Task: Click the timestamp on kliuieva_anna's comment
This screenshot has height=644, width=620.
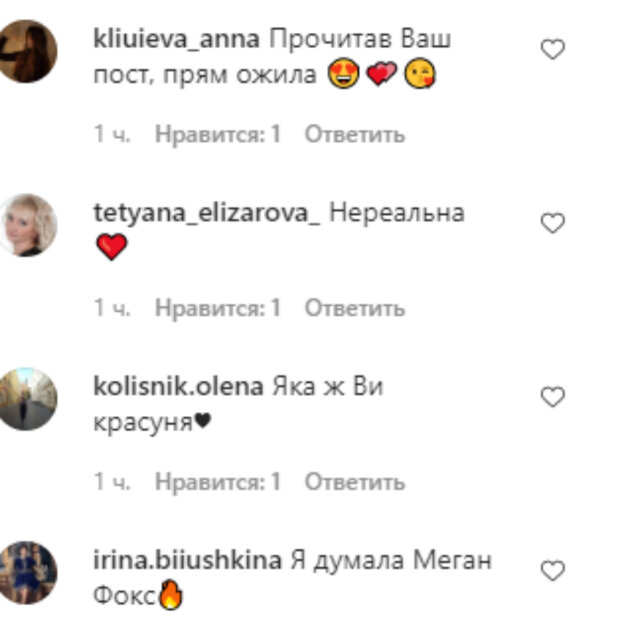Action: pyautogui.click(x=112, y=134)
